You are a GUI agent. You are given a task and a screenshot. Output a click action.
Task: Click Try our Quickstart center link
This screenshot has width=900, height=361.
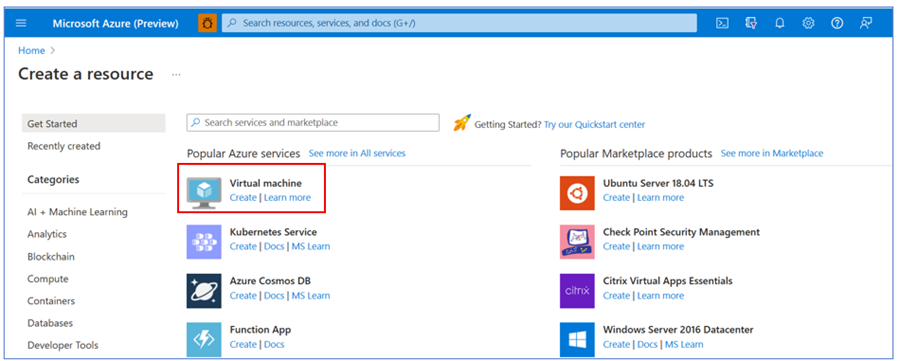click(x=595, y=125)
